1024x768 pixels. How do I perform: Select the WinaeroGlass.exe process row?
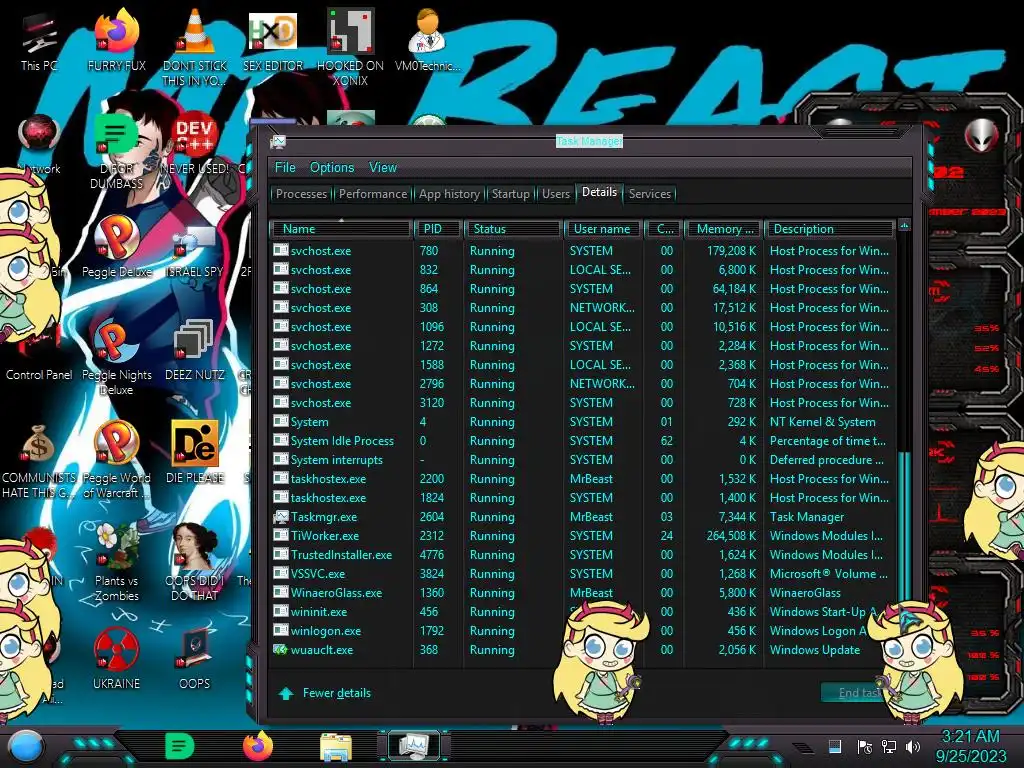click(x=581, y=592)
